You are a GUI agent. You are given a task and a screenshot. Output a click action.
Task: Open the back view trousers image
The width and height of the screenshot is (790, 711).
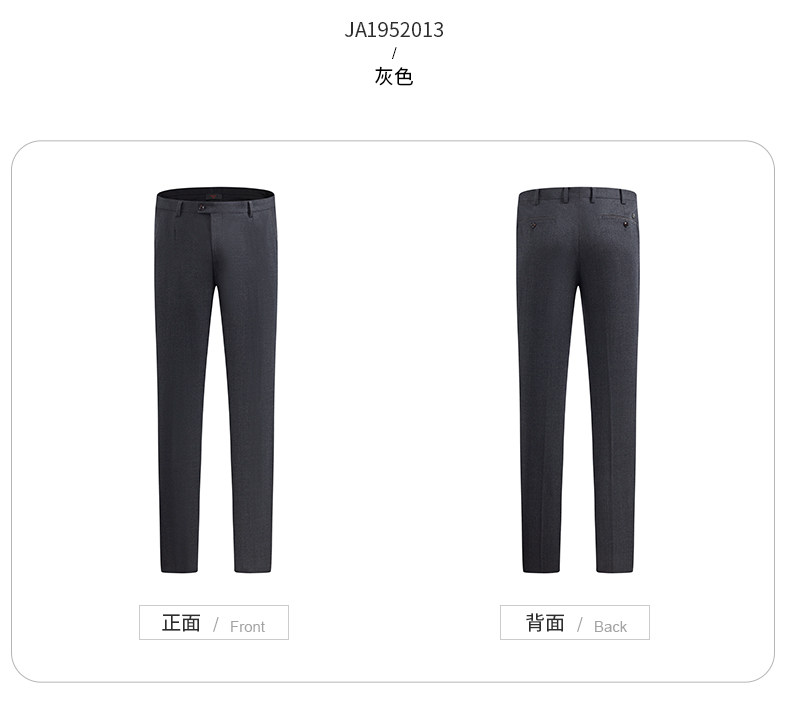(x=578, y=380)
